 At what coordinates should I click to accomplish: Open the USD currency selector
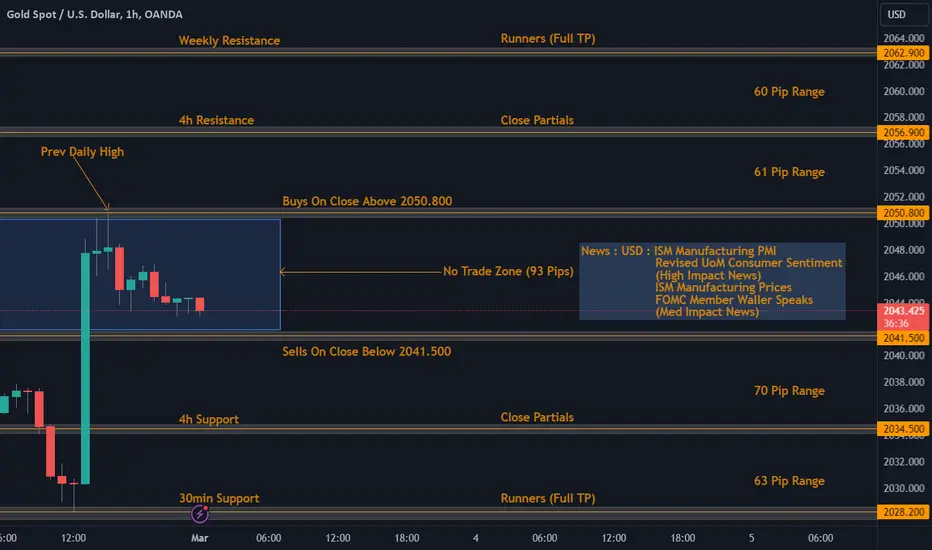[903, 14]
